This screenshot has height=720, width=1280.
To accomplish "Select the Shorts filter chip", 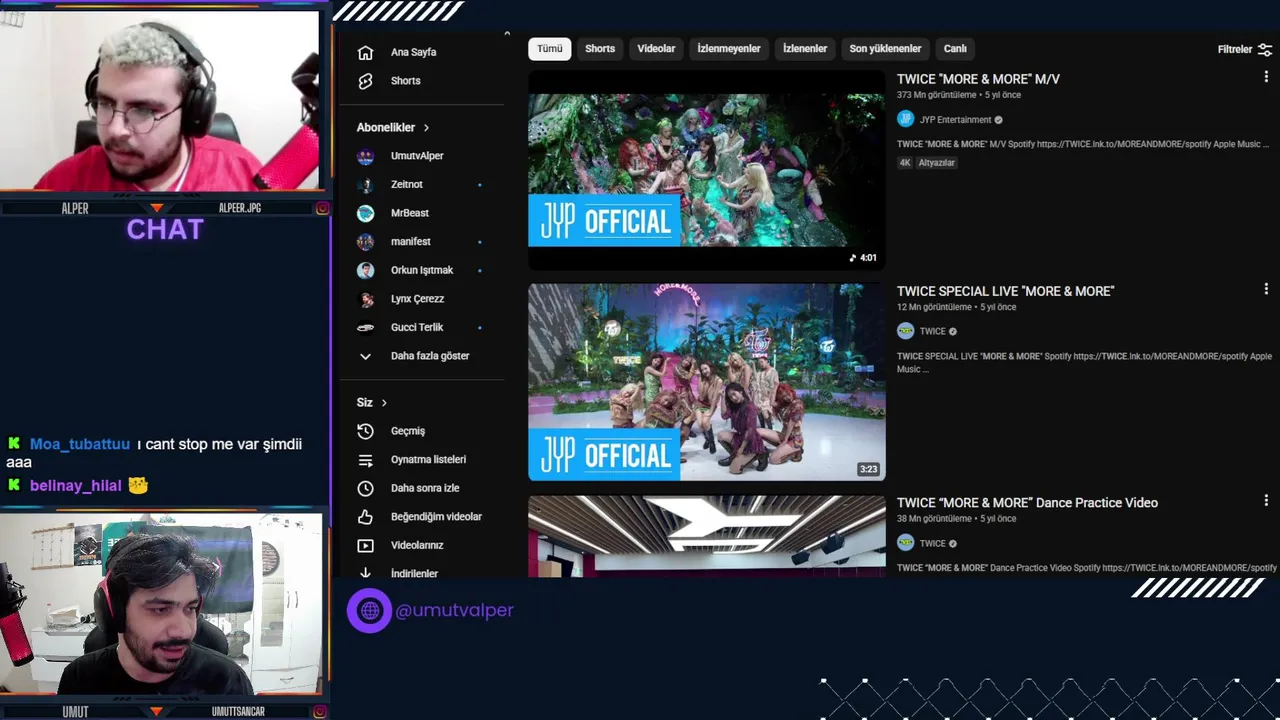I will 600,49.
